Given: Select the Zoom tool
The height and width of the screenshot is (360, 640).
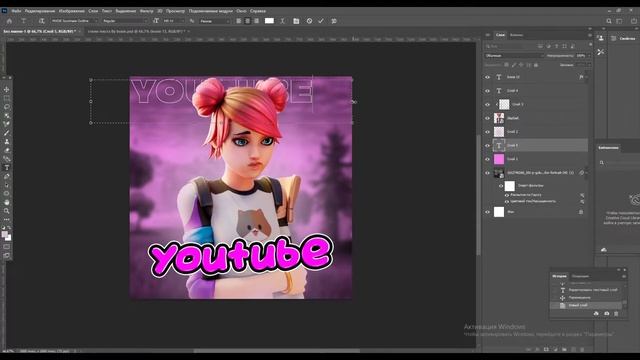Looking at the screenshot, I should pyautogui.click(x=7, y=211).
